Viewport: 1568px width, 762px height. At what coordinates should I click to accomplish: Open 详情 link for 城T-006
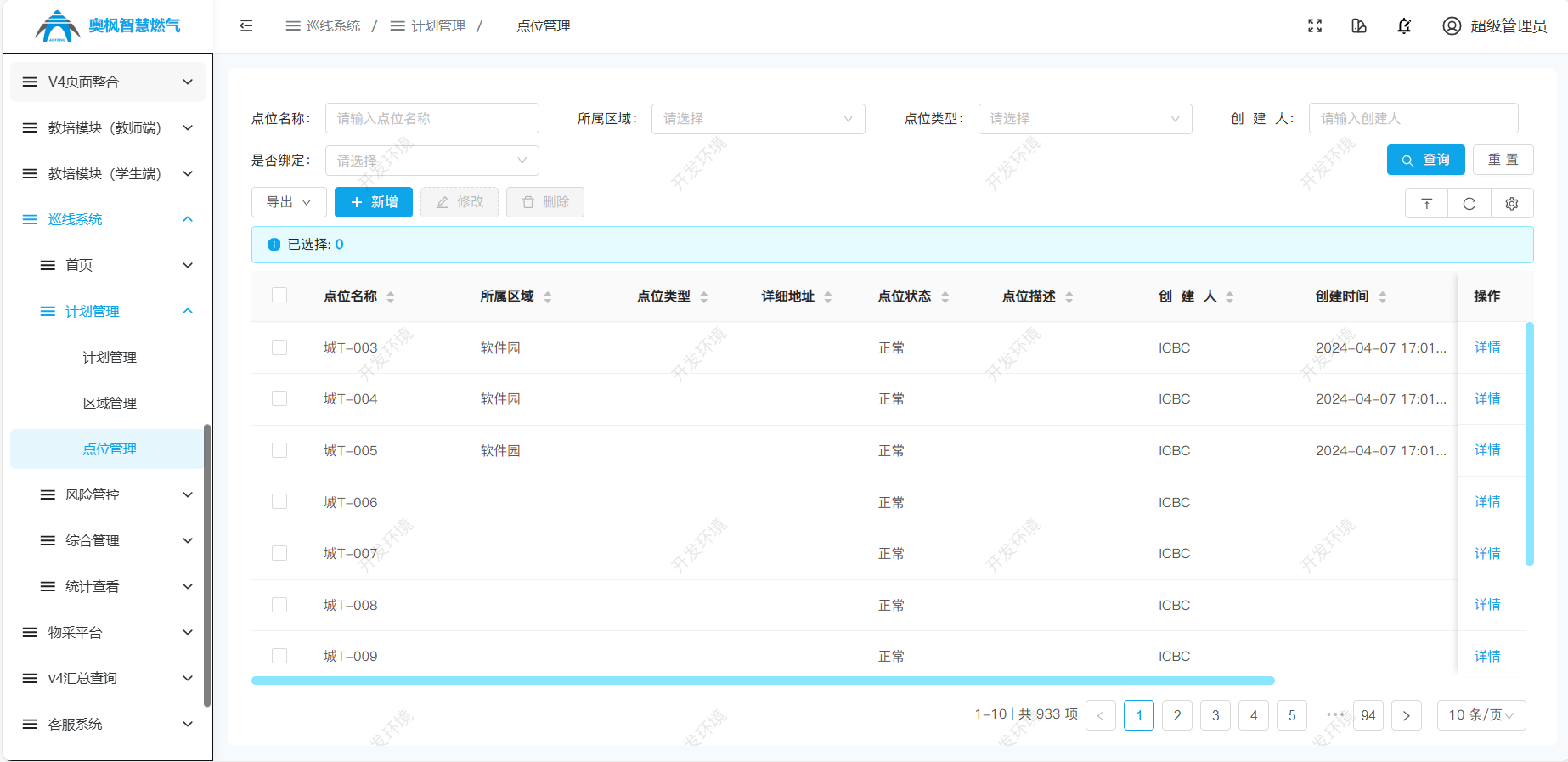click(x=1487, y=502)
